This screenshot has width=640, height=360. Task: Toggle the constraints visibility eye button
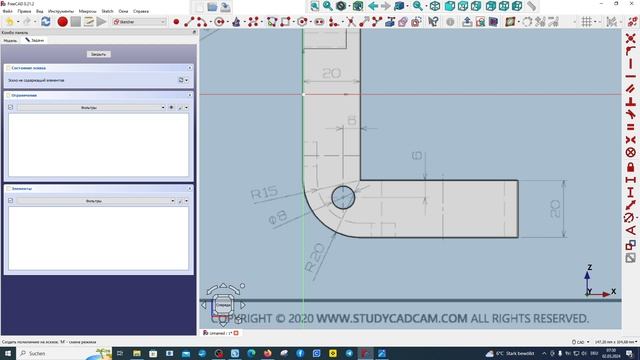(171, 108)
